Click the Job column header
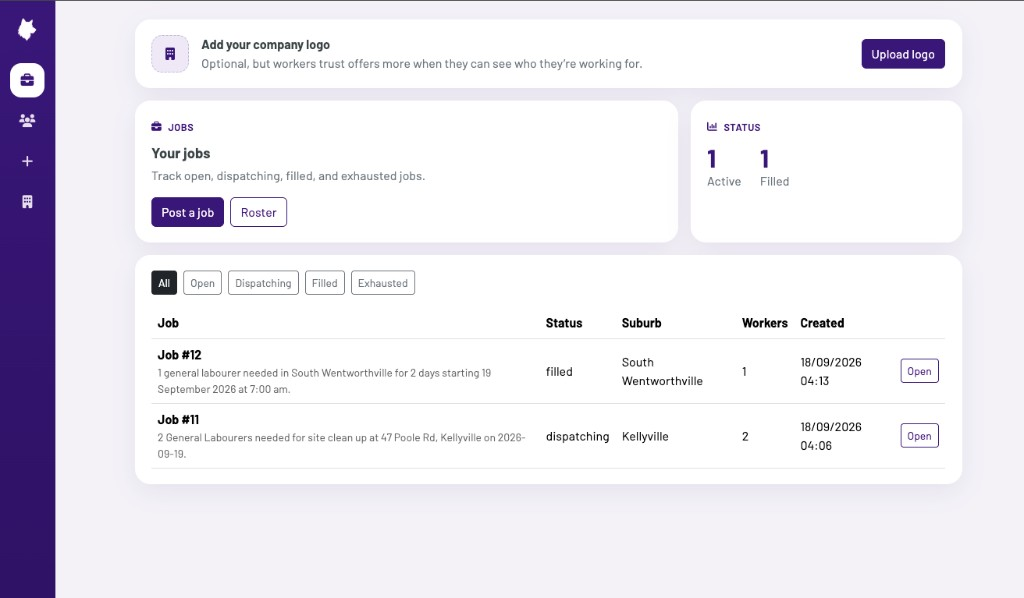1024x598 pixels. click(168, 323)
